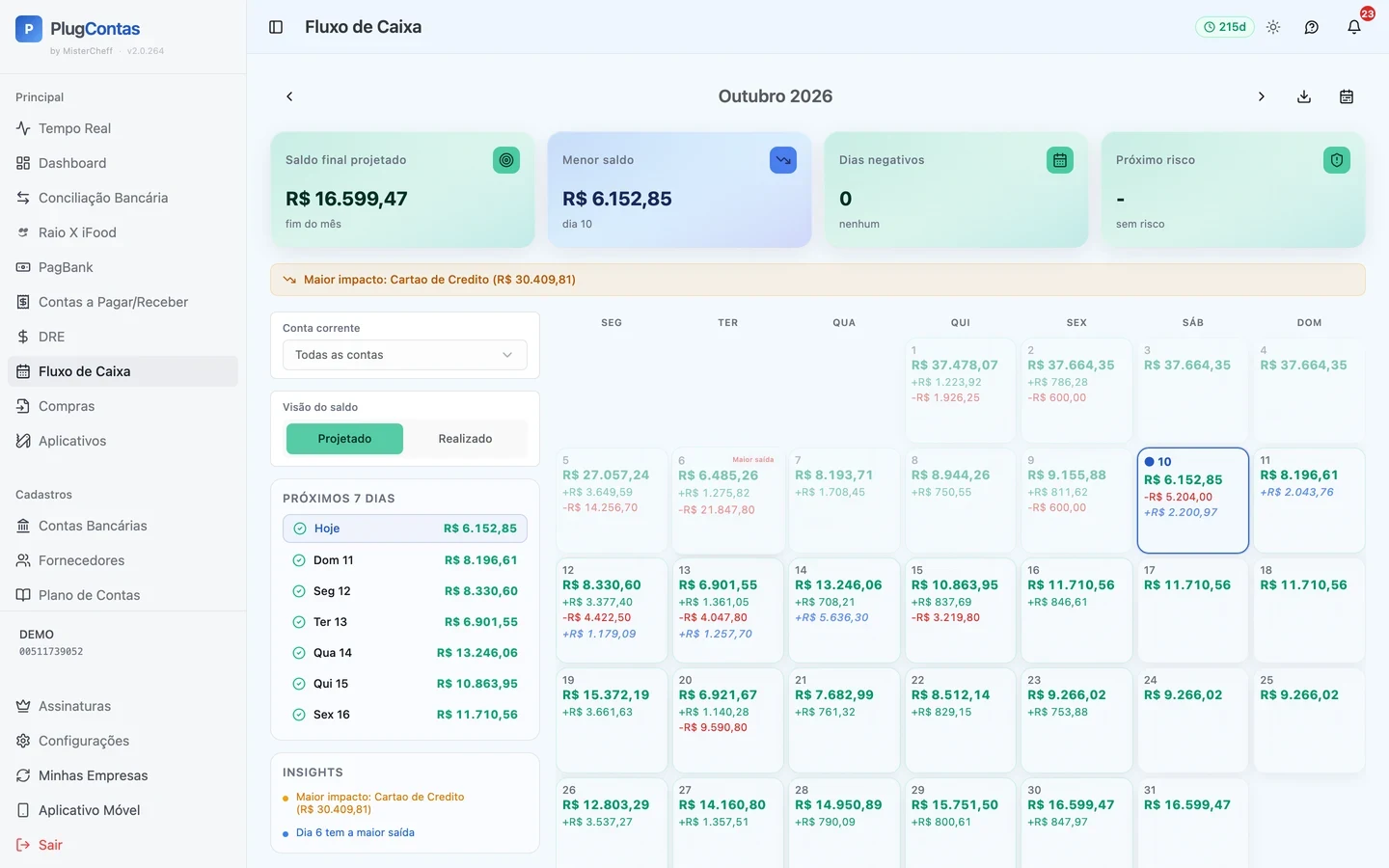Screen dimensions: 1389x868
Task: Toggle the sidebar collapse icon
Action: click(276, 27)
